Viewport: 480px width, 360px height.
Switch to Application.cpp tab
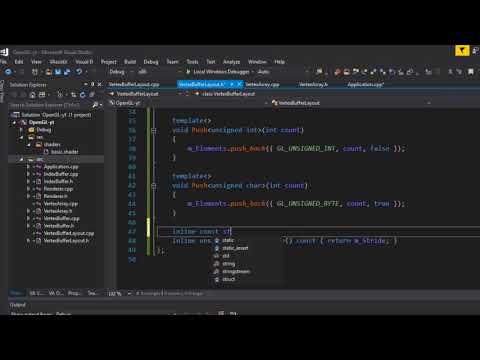coord(366,85)
